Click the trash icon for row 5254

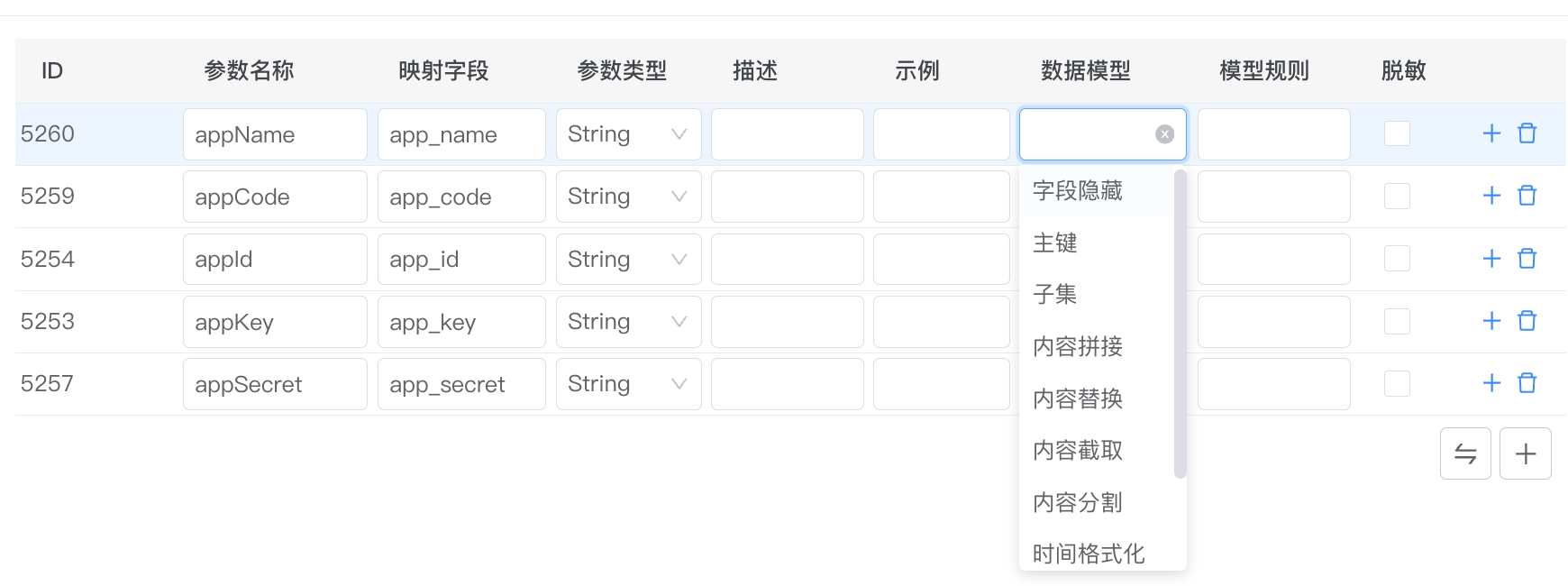point(1527,259)
